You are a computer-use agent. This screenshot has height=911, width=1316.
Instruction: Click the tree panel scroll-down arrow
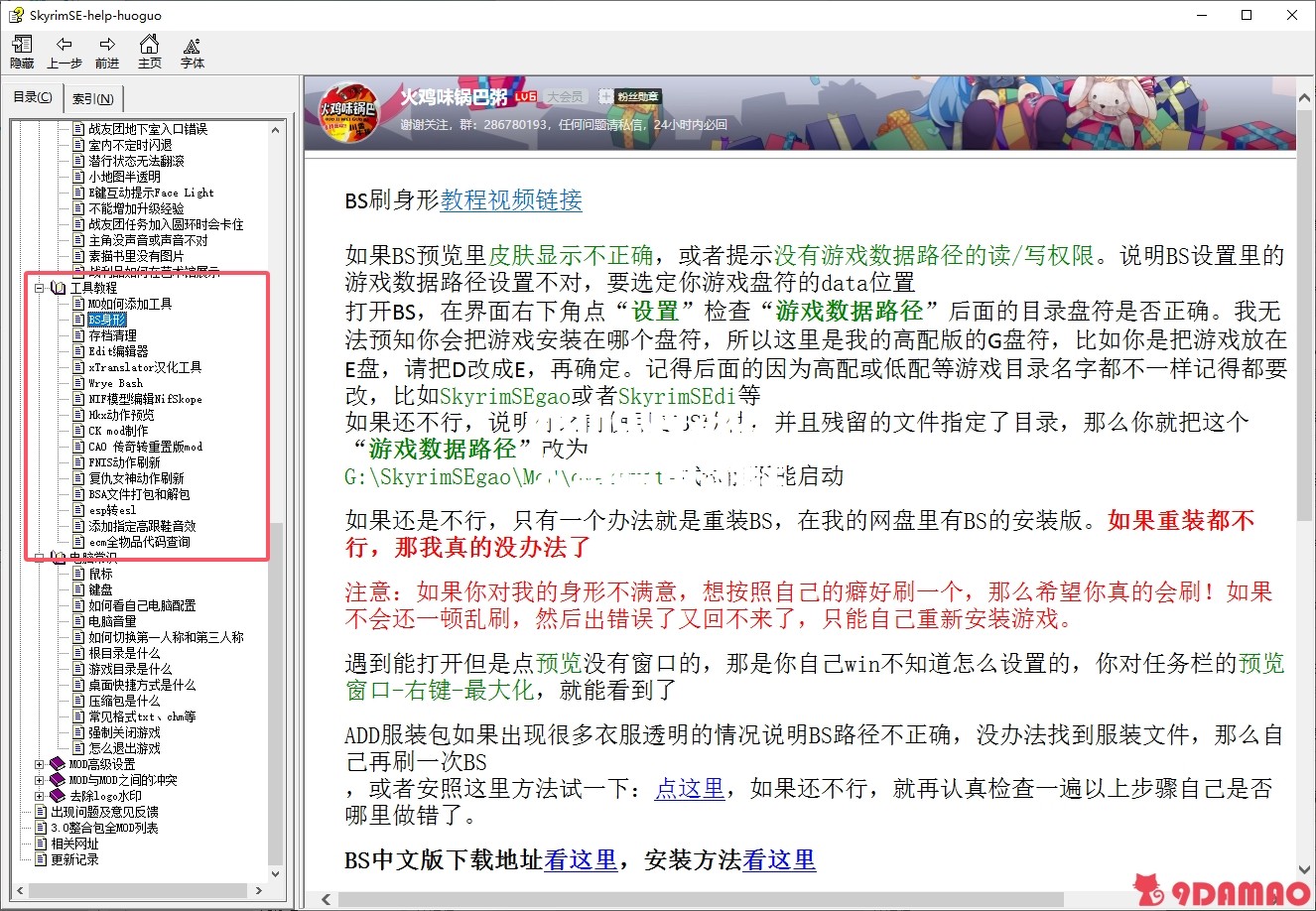(x=276, y=873)
